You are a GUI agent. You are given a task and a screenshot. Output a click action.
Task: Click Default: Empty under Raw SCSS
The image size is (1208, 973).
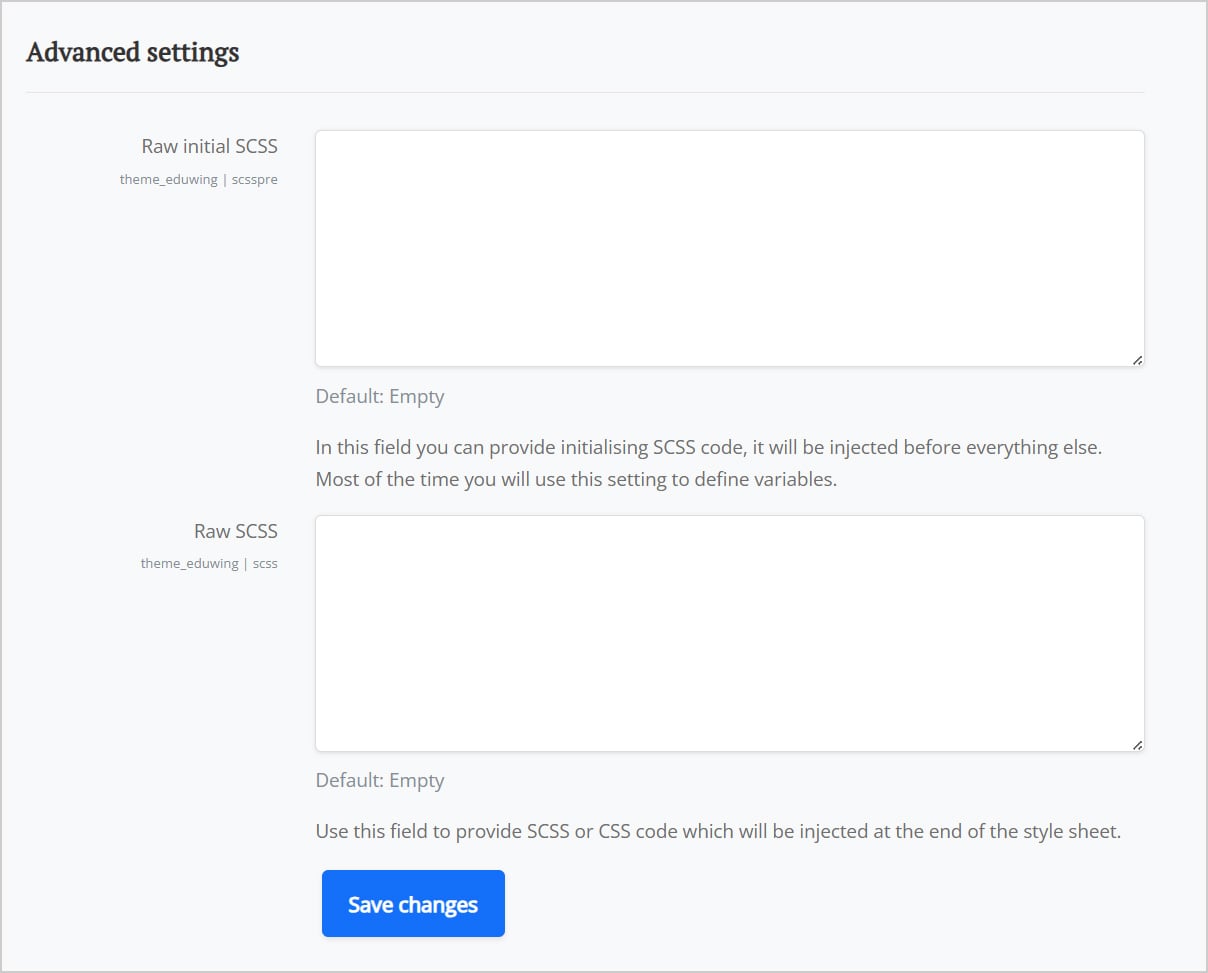point(379,780)
